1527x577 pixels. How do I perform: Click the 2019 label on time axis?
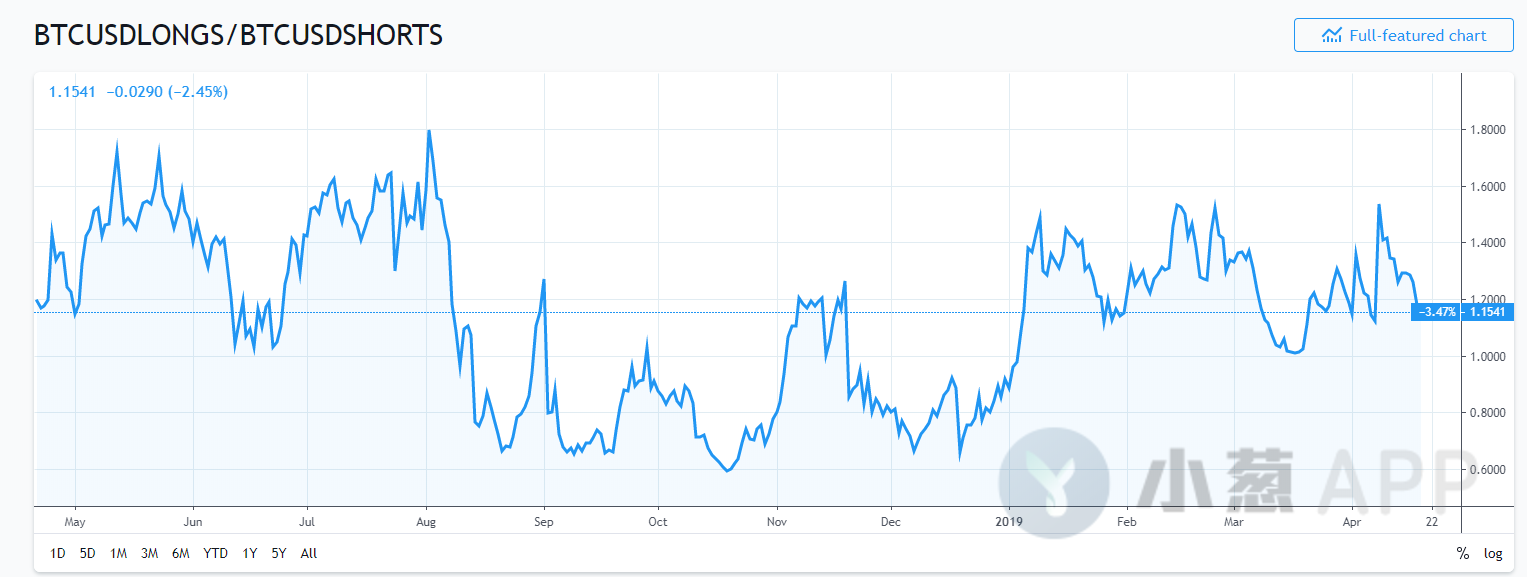(x=1010, y=521)
